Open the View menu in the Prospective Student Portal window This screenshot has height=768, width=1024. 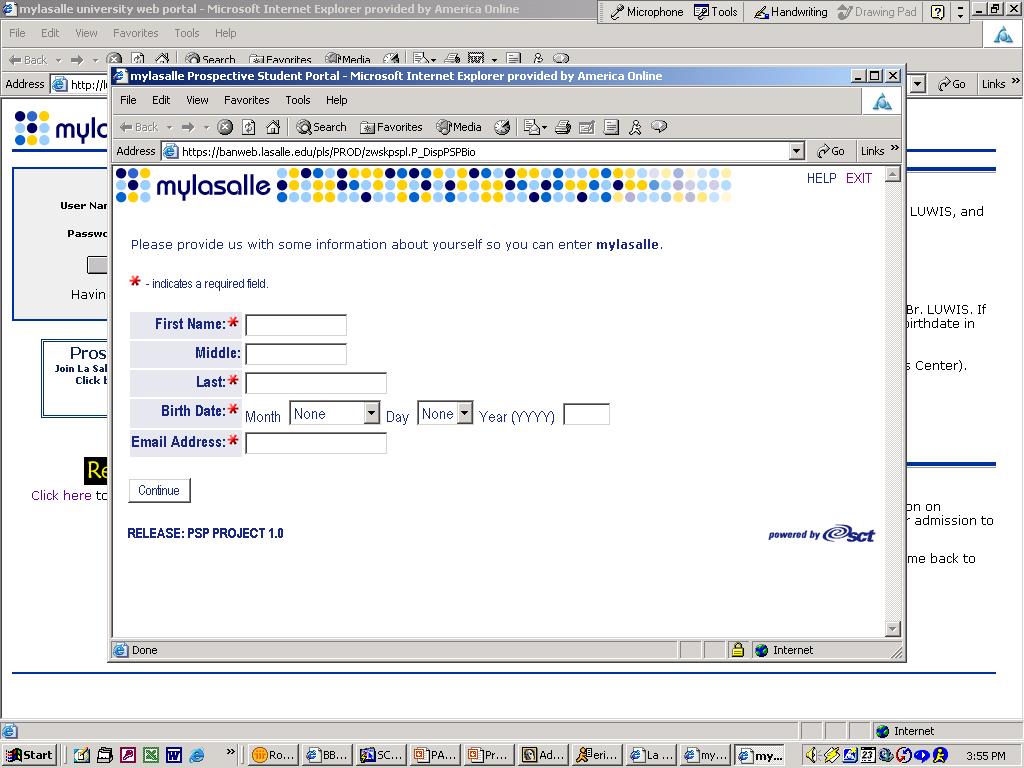click(197, 100)
